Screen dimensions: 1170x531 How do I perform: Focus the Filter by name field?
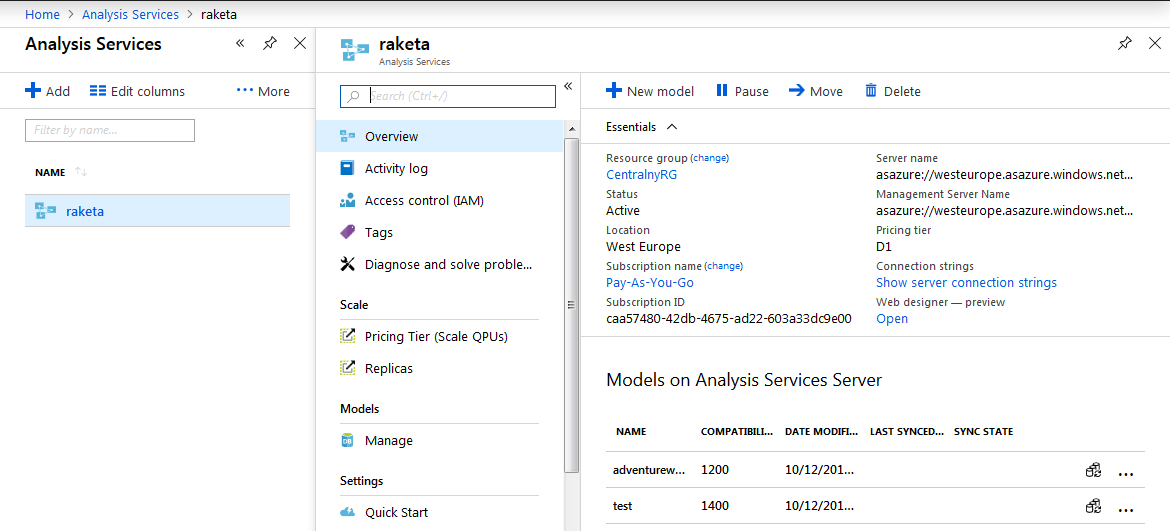[110, 130]
